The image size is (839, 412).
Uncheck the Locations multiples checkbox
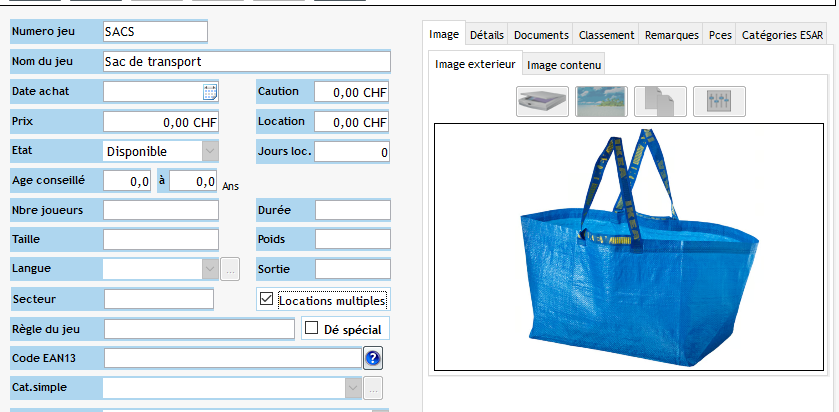tap(266, 299)
